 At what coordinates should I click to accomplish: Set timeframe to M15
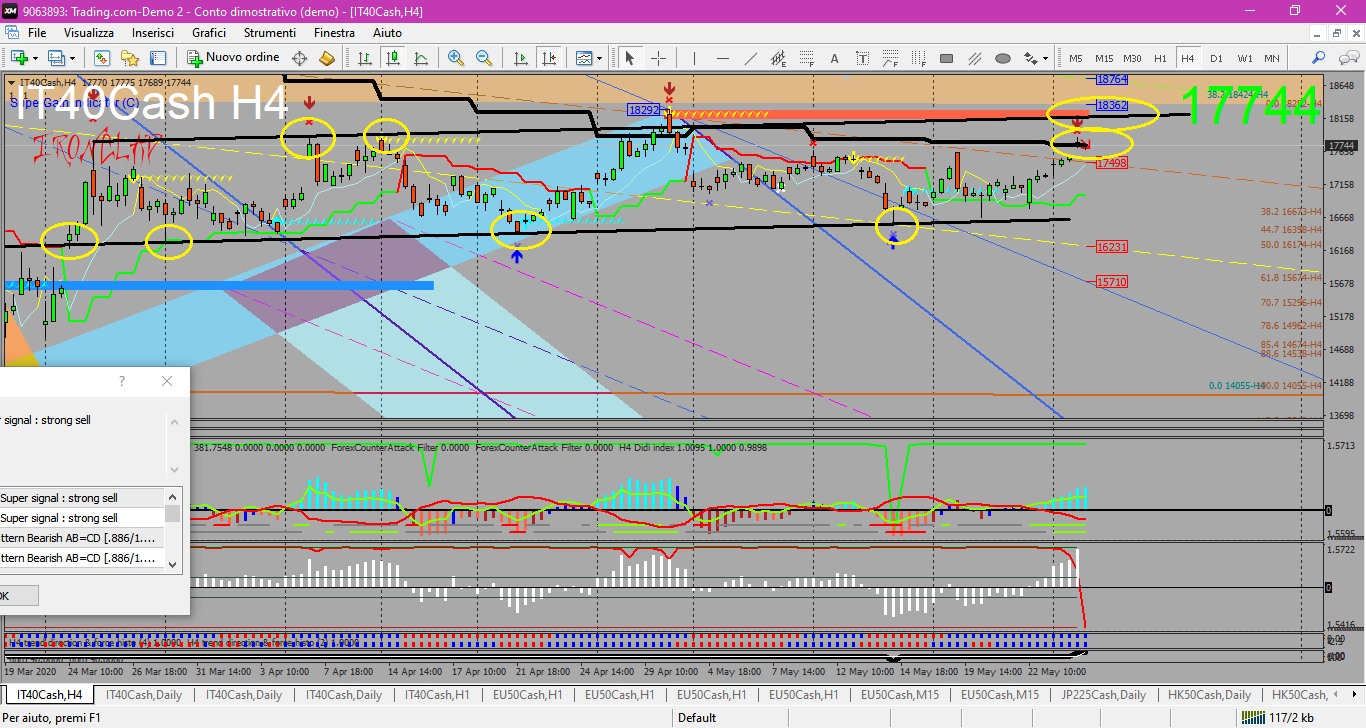coord(1104,58)
